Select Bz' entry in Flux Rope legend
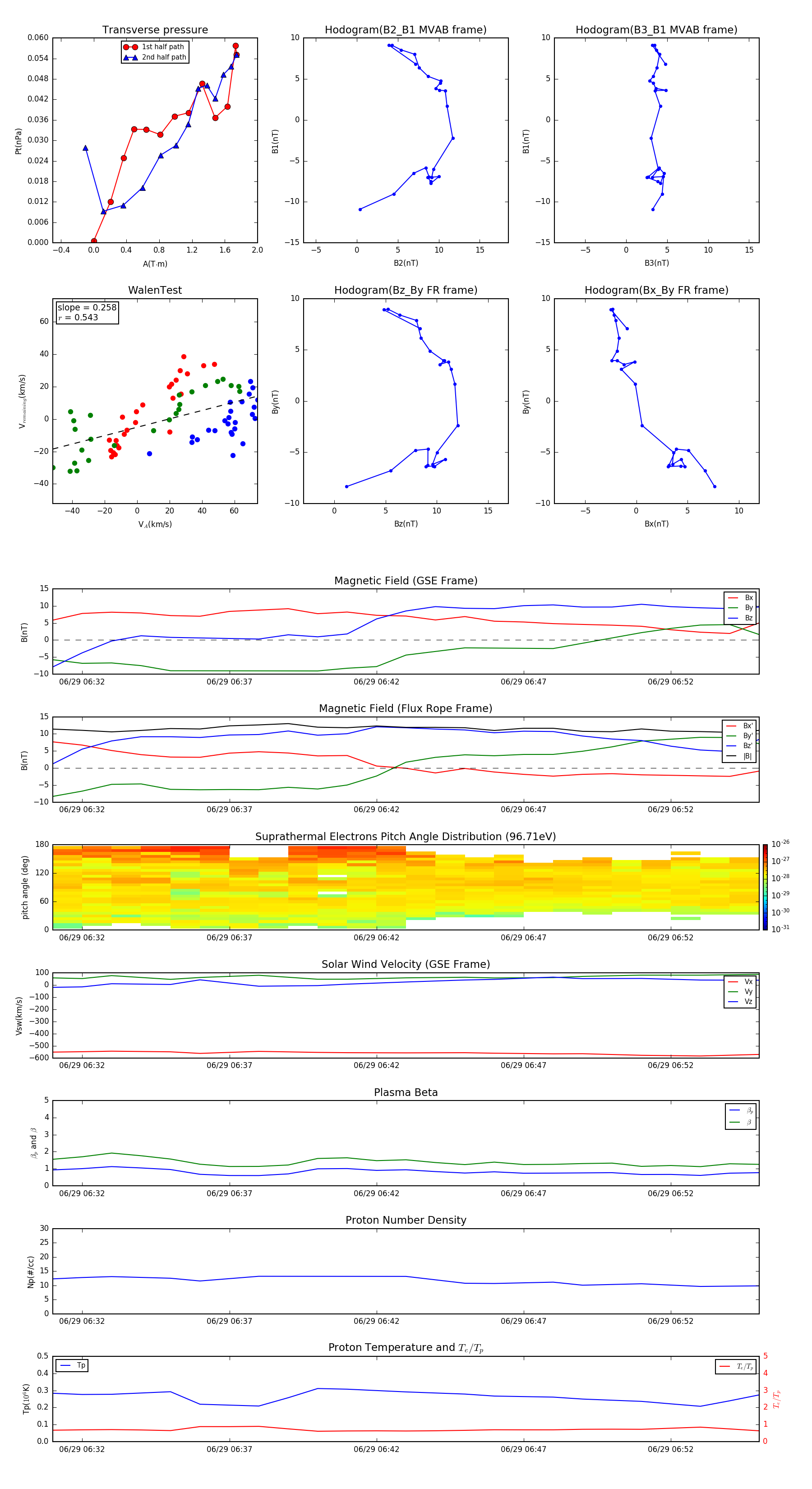Screen dimensions: 812x1489 coord(739,746)
